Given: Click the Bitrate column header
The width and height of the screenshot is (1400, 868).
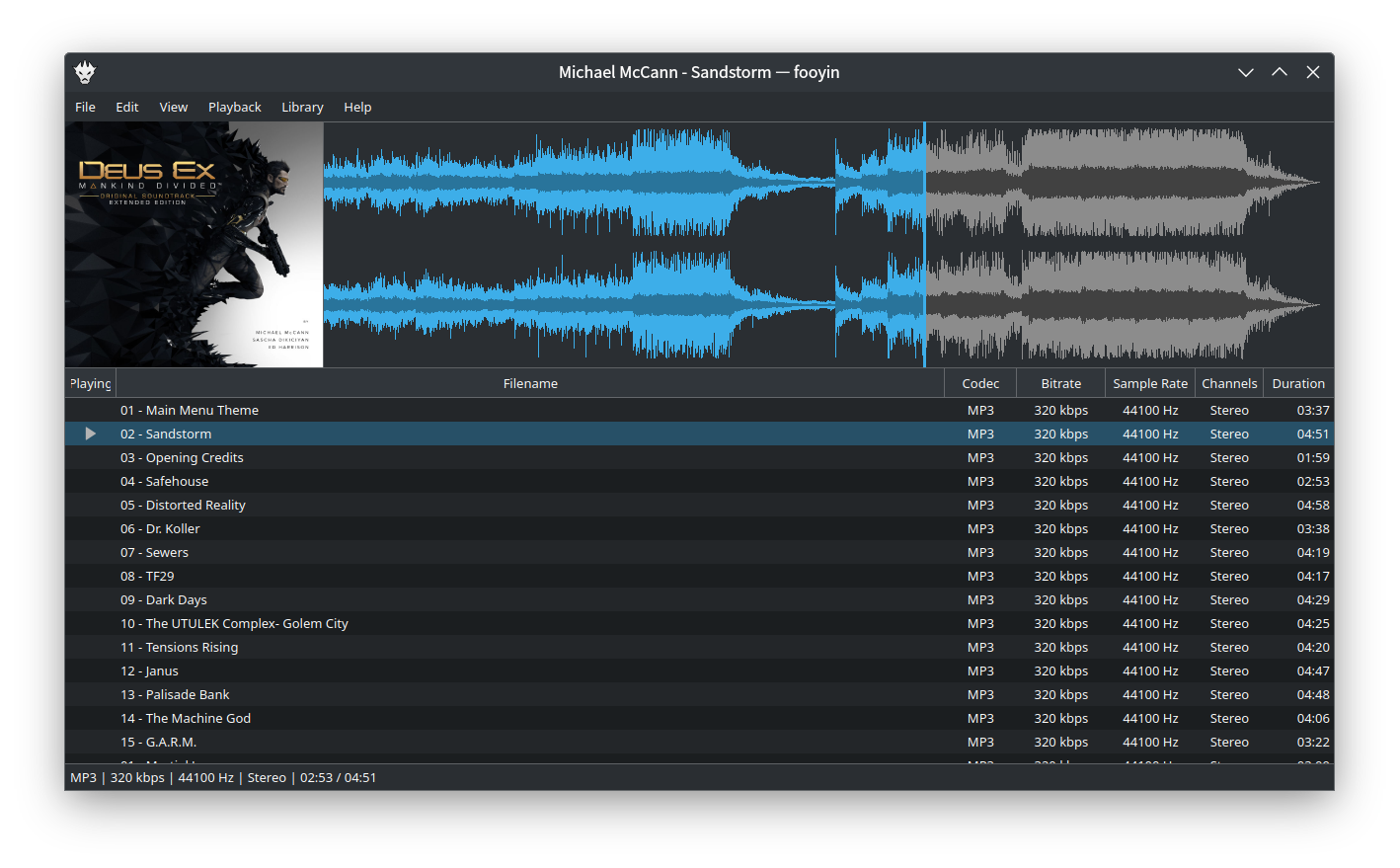Looking at the screenshot, I should [1060, 383].
